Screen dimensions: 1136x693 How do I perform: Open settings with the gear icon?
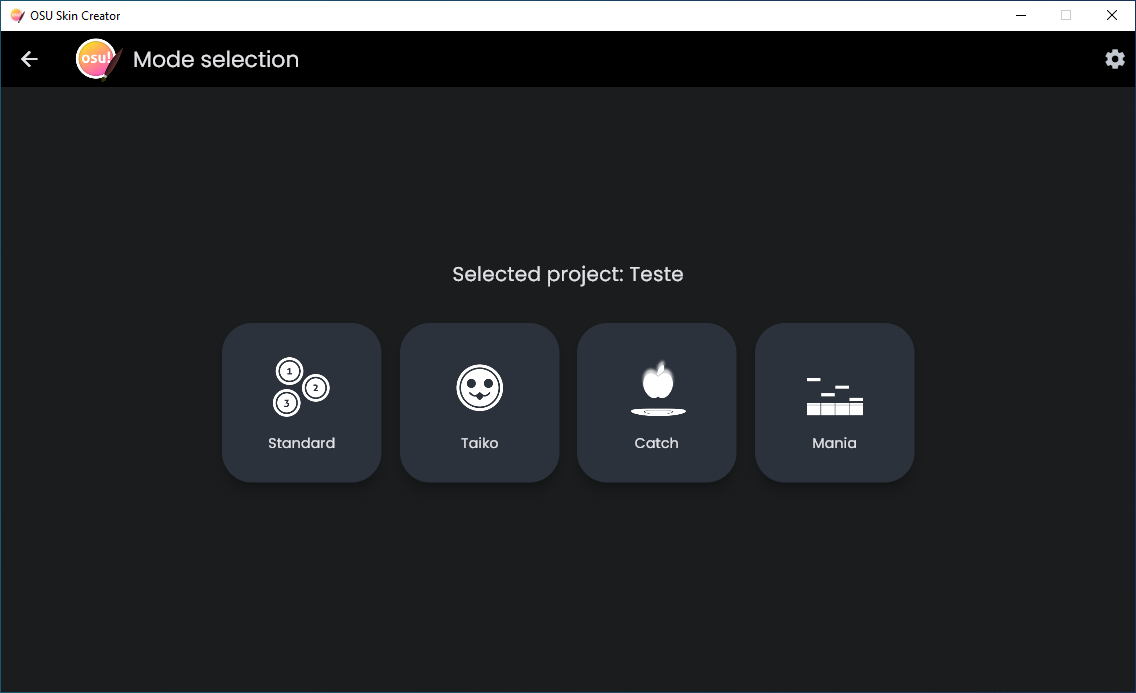1114,59
